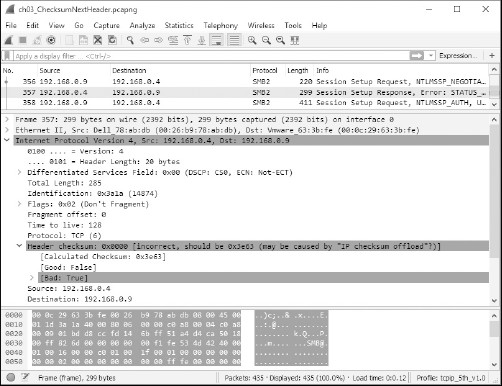Image resolution: width=502 pixels, height=386 pixels.
Task: Reset text to normal size
Action: pos(280,40)
